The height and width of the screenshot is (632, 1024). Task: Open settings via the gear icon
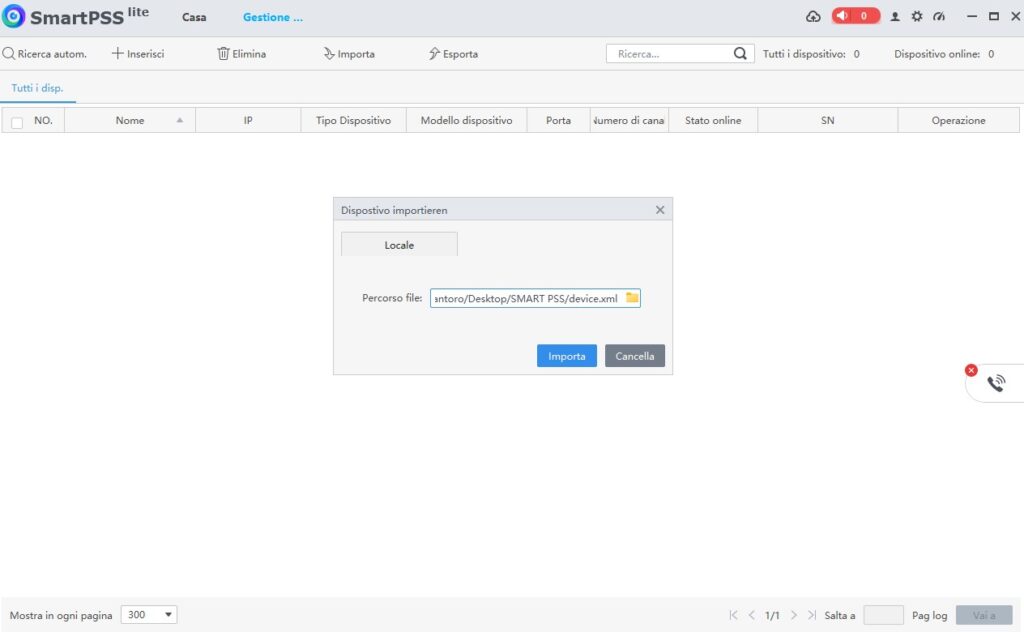916,17
